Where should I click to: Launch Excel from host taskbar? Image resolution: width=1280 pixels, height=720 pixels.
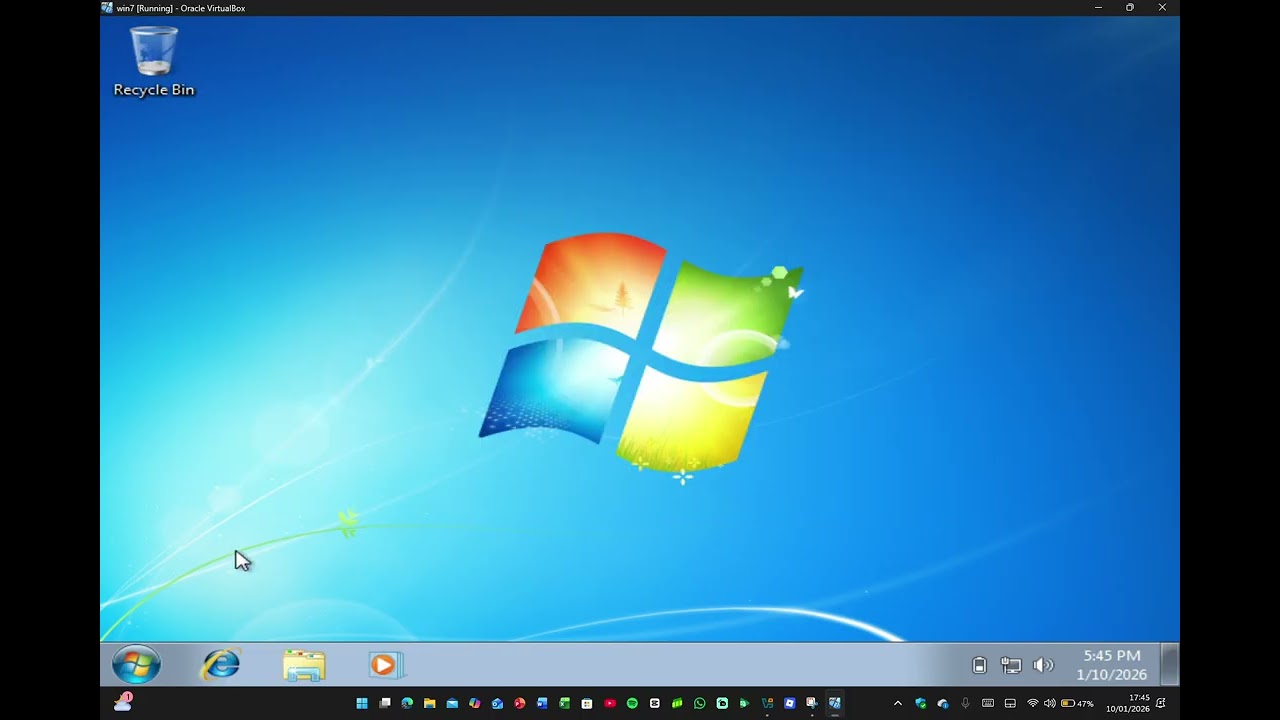point(564,704)
